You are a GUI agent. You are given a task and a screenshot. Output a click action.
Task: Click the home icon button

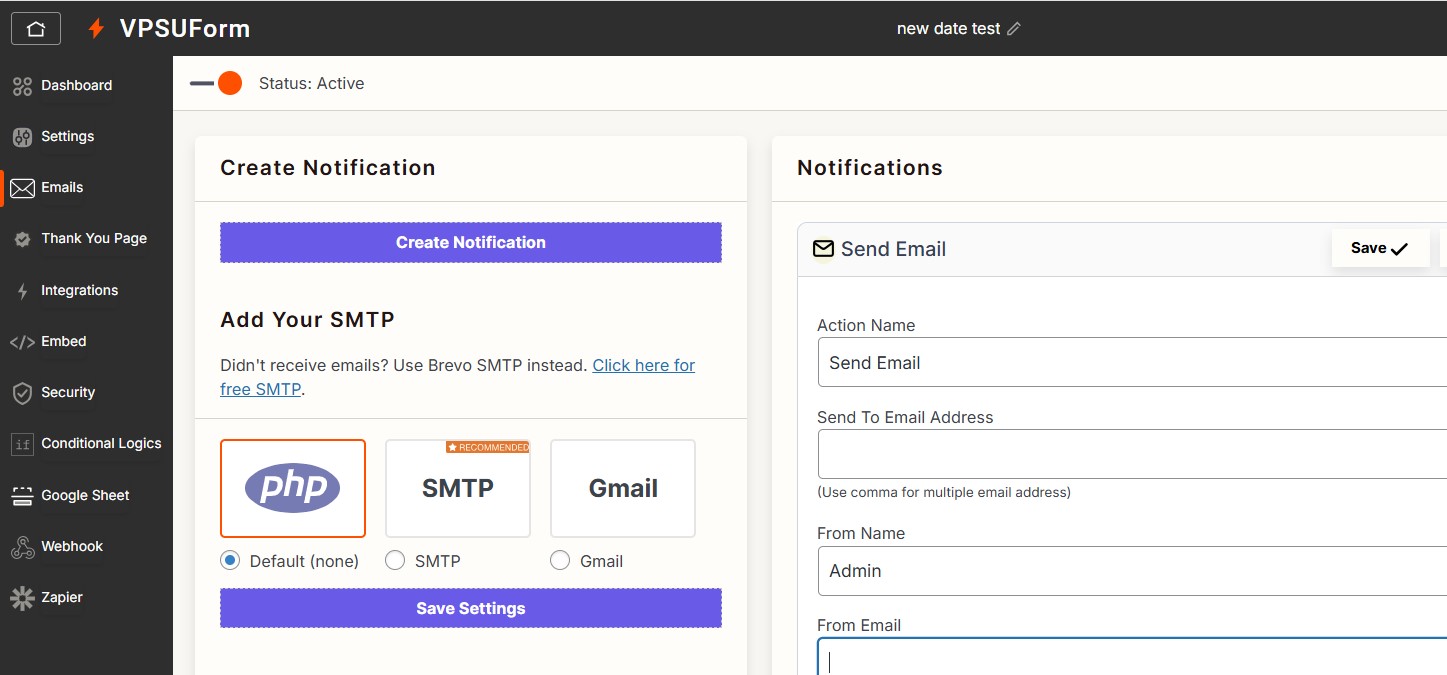(x=36, y=28)
